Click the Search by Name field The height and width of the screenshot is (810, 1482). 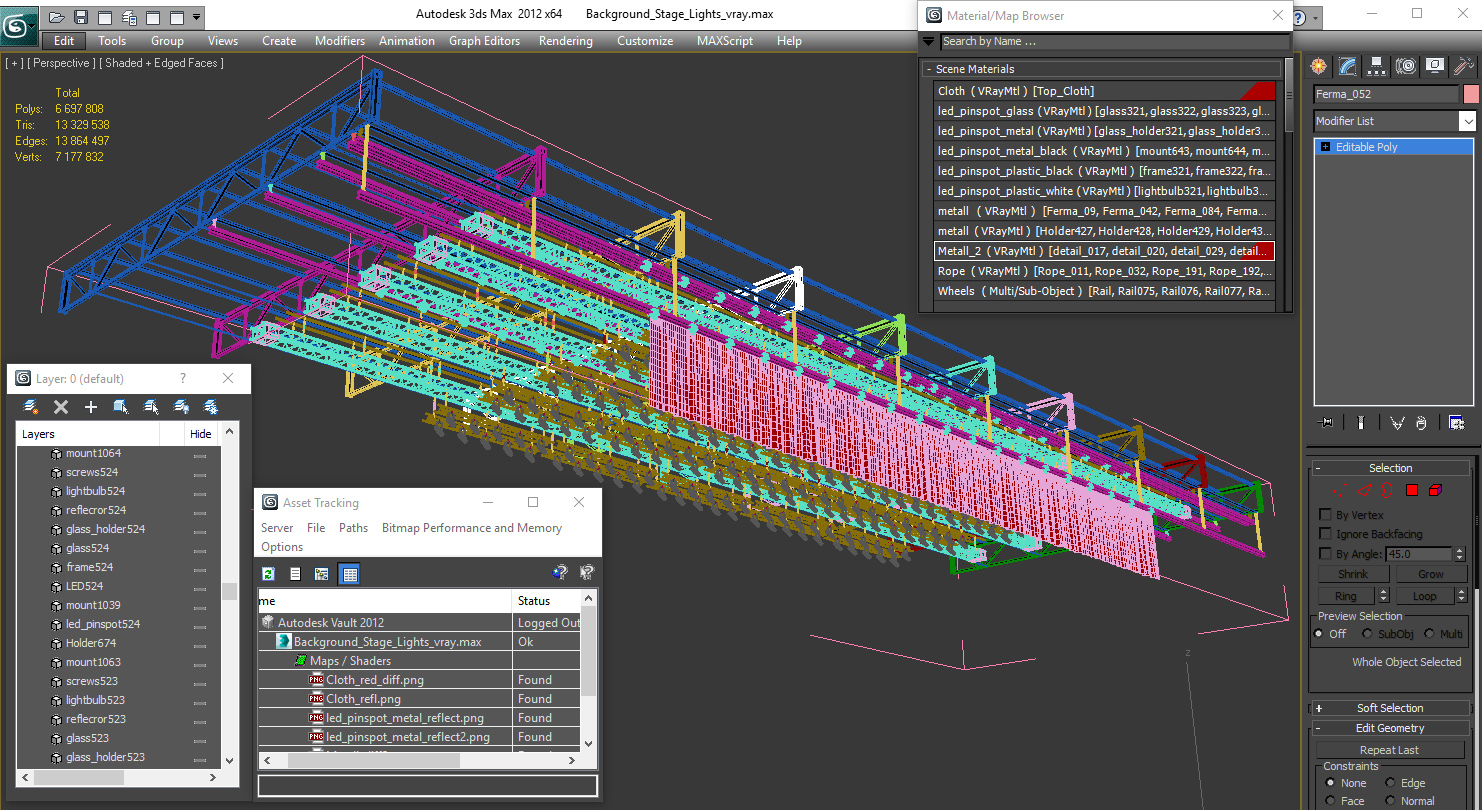tap(1115, 41)
